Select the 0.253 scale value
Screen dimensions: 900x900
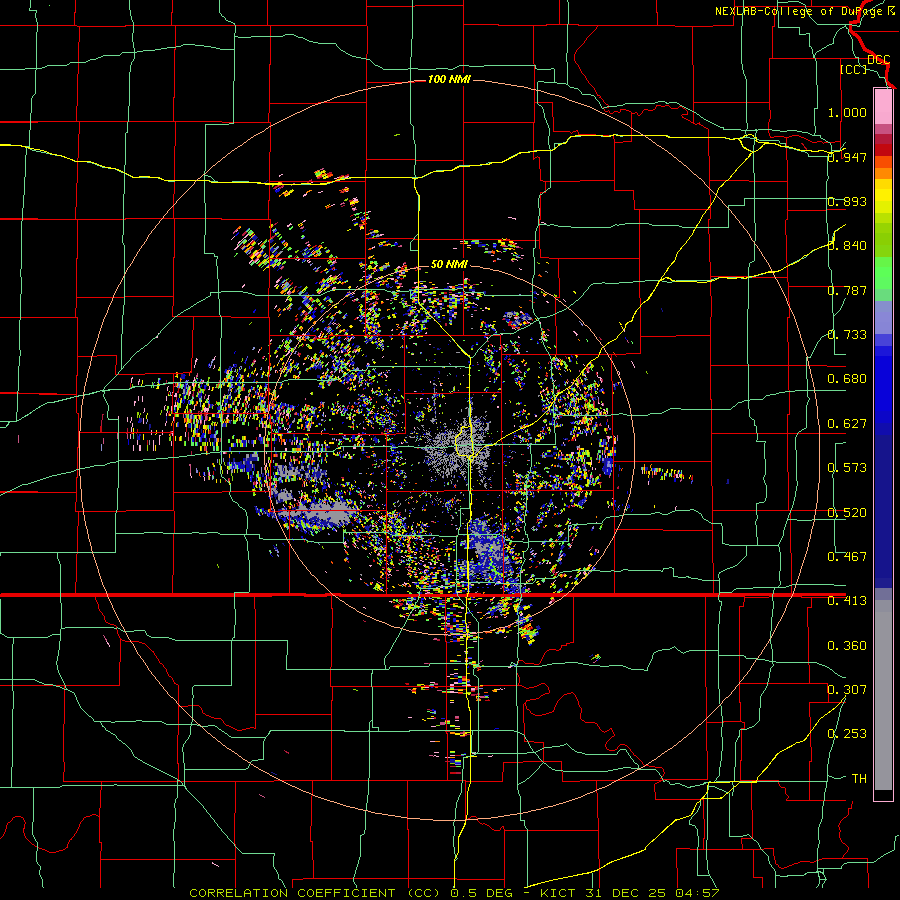847,734
